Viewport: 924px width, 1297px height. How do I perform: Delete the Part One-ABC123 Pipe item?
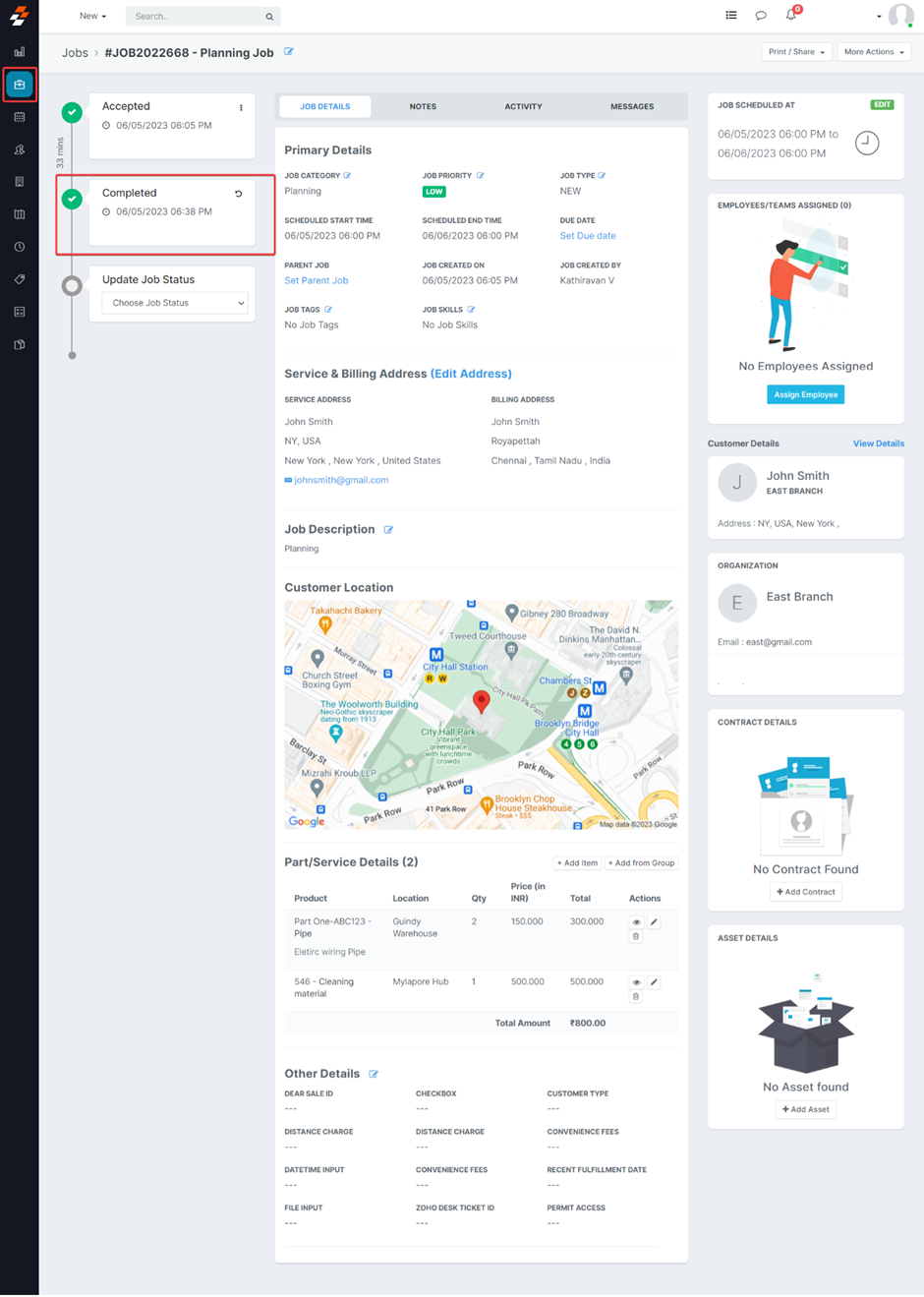coord(636,937)
